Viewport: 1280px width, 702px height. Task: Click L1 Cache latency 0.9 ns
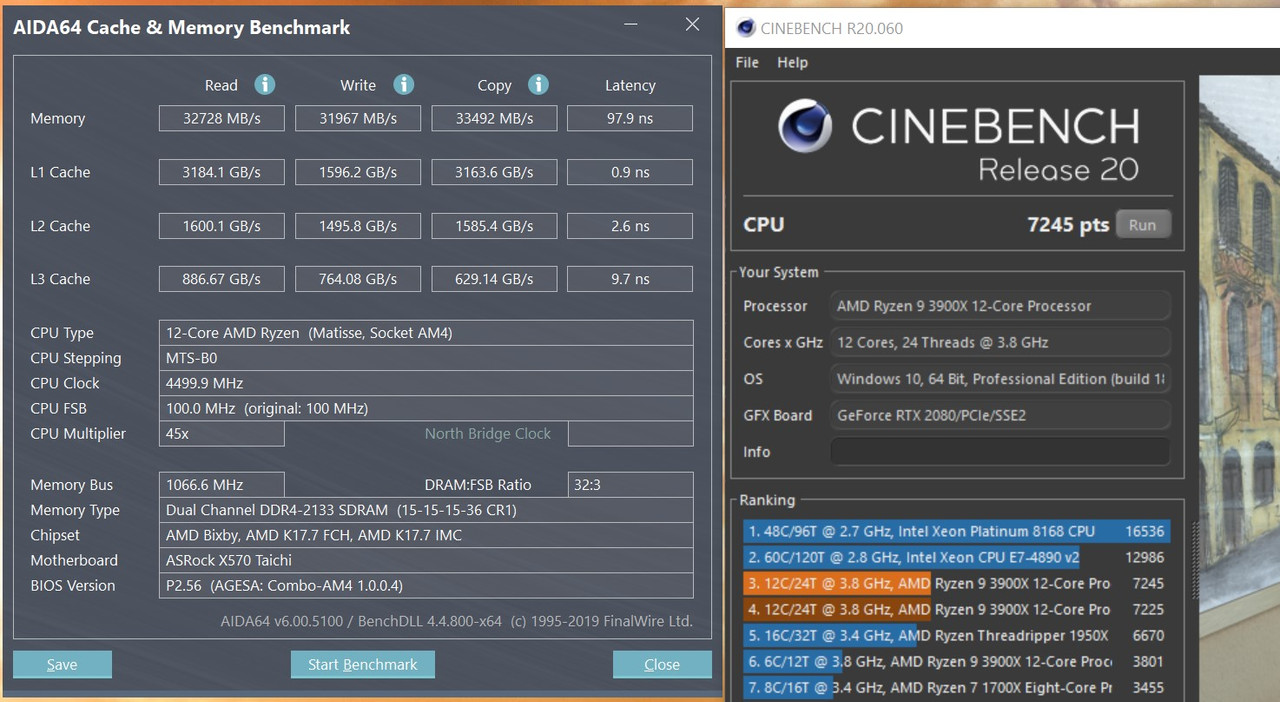(630, 172)
